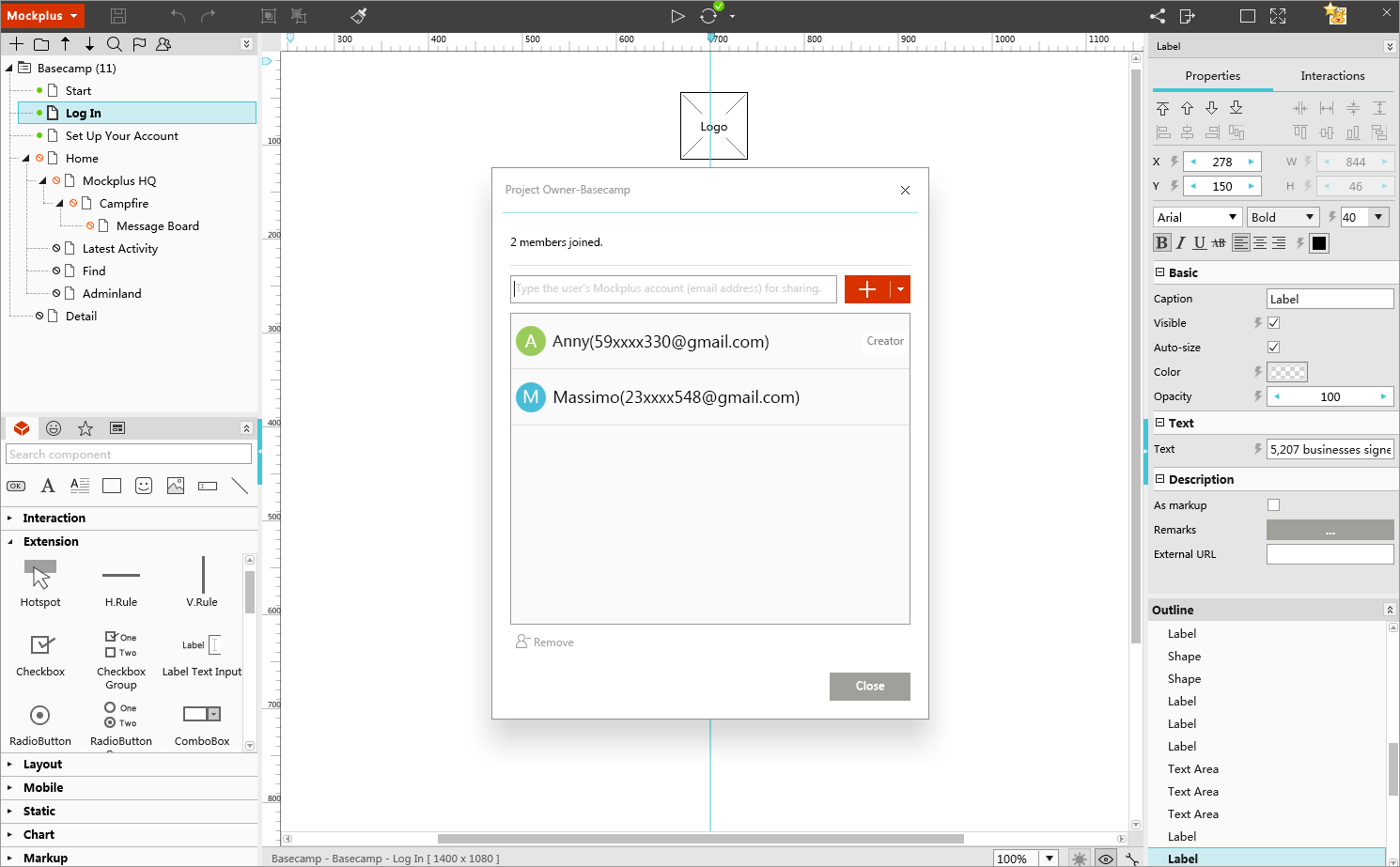Screen dimensions: 1400x867
Task: Open the favorites tab (star) in component panel
Action: pyautogui.click(x=86, y=428)
